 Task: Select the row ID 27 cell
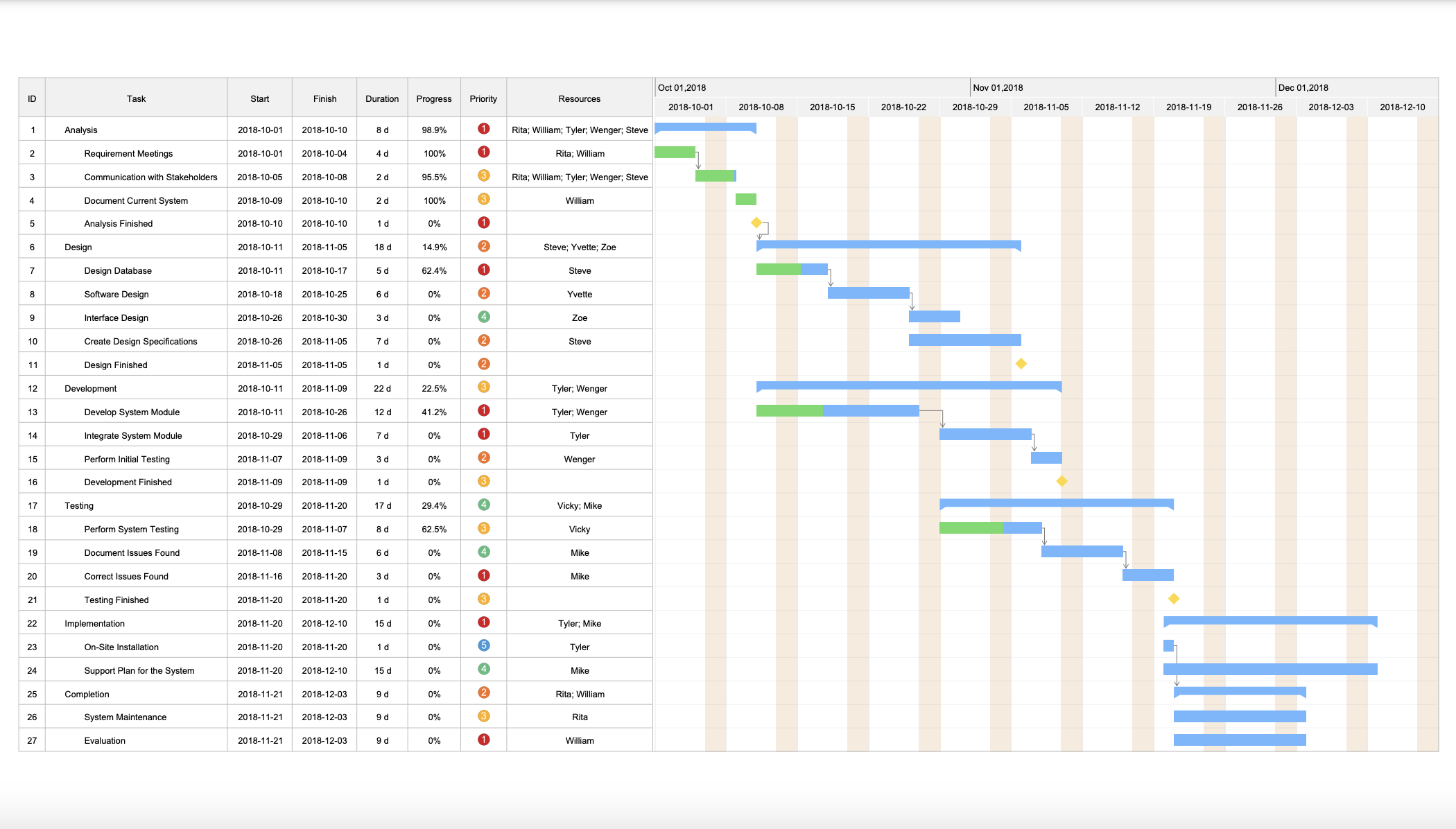(32, 740)
